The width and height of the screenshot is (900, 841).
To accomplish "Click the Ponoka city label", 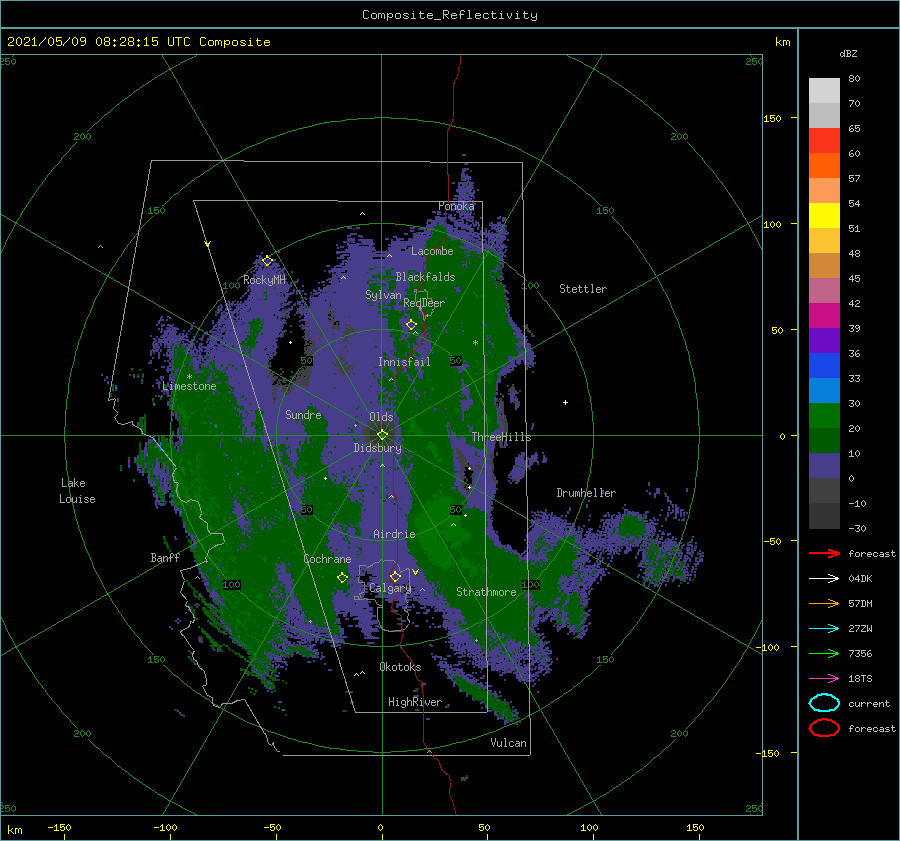I will point(456,206).
